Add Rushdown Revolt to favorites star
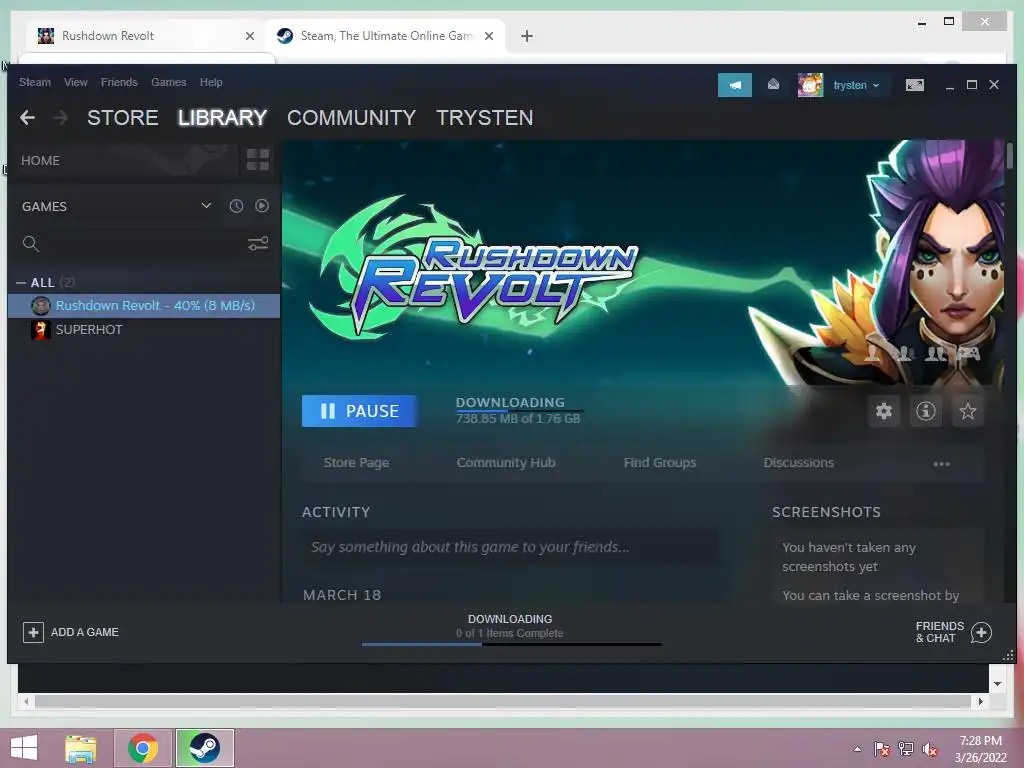Viewport: 1024px width, 768px height. [967, 411]
